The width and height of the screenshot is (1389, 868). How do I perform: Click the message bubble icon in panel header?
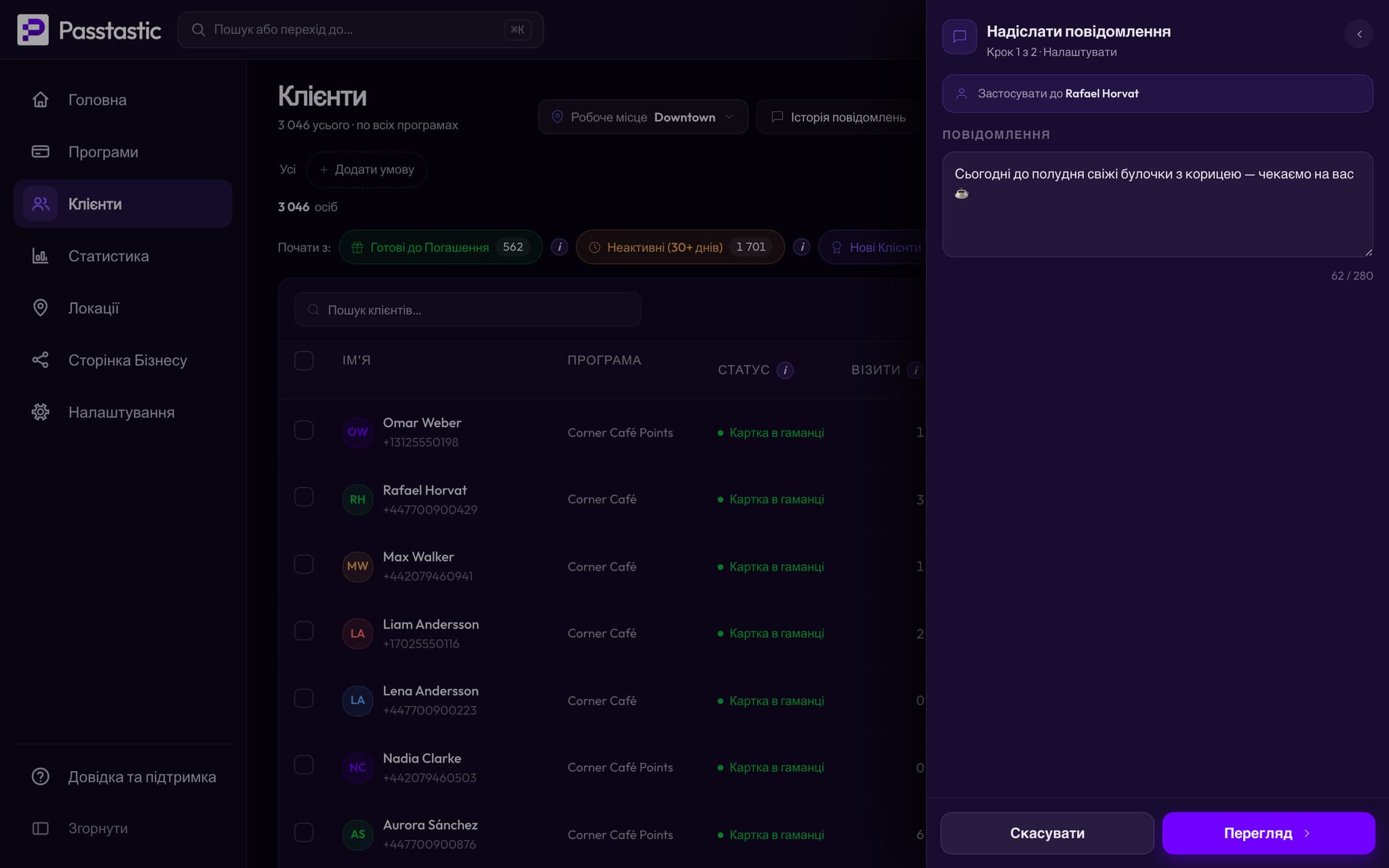[x=960, y=37]
